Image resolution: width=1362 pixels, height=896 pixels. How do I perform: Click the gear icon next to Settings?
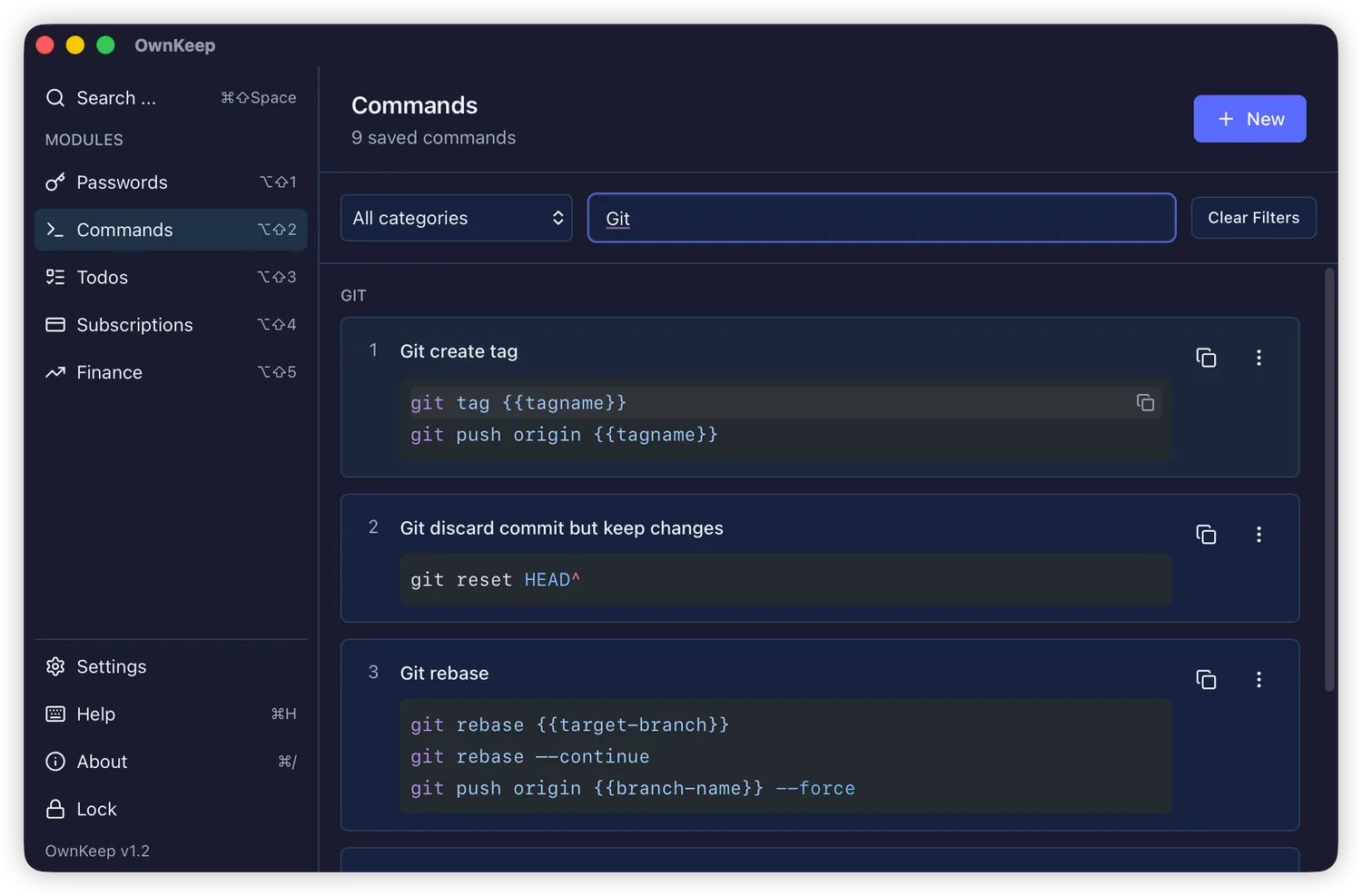point(55,666)
